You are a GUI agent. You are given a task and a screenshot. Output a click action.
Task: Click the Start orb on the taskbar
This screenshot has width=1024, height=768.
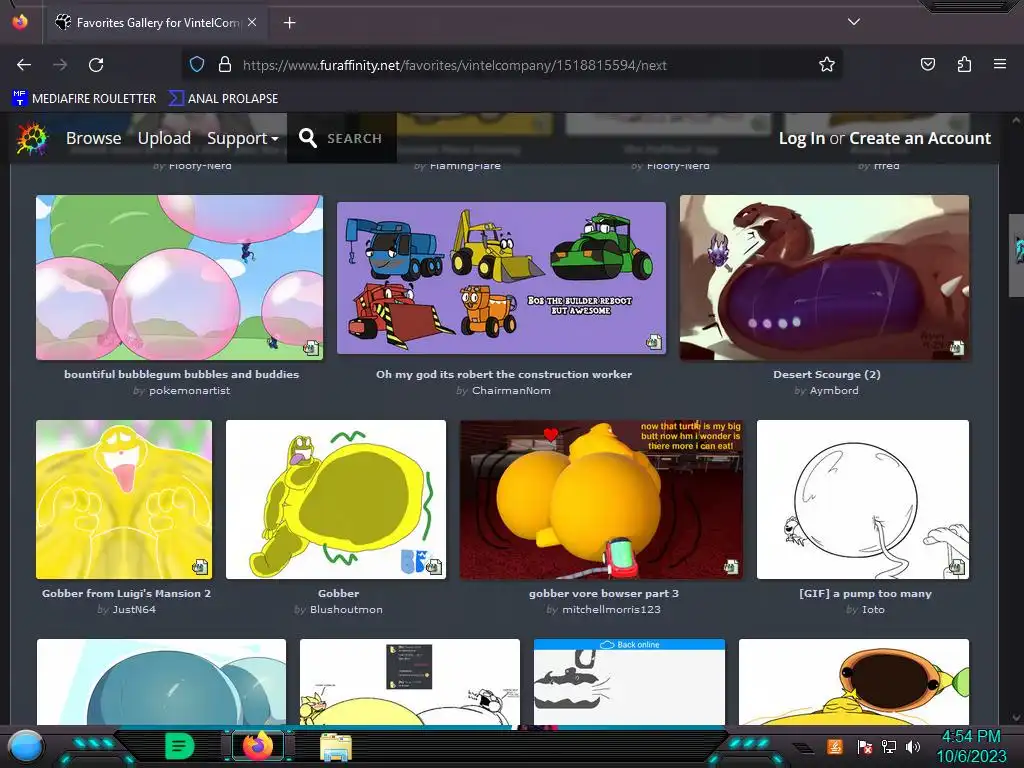[25, 746]
